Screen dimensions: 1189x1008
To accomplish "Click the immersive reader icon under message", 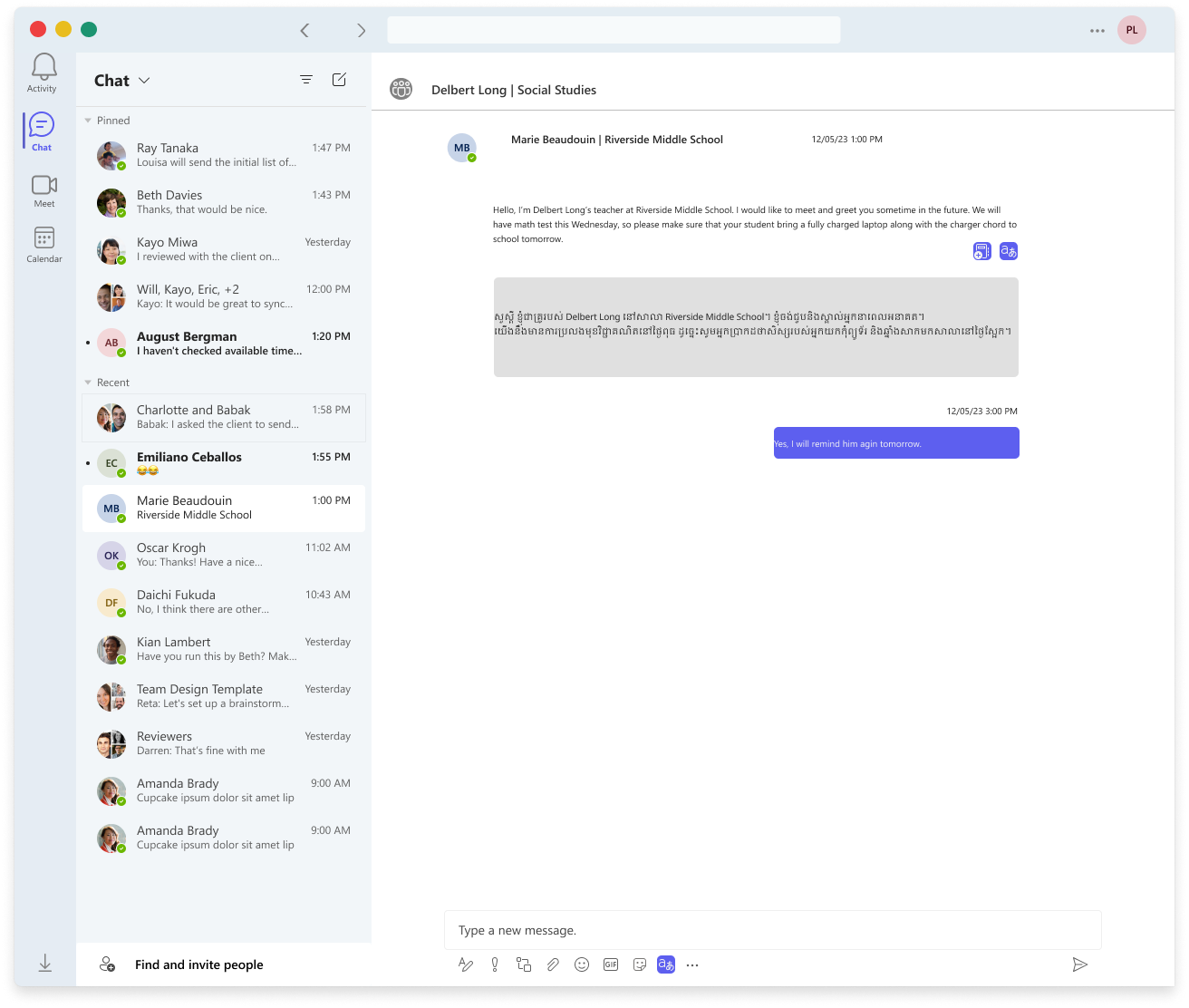I will [x=981, y=251].
